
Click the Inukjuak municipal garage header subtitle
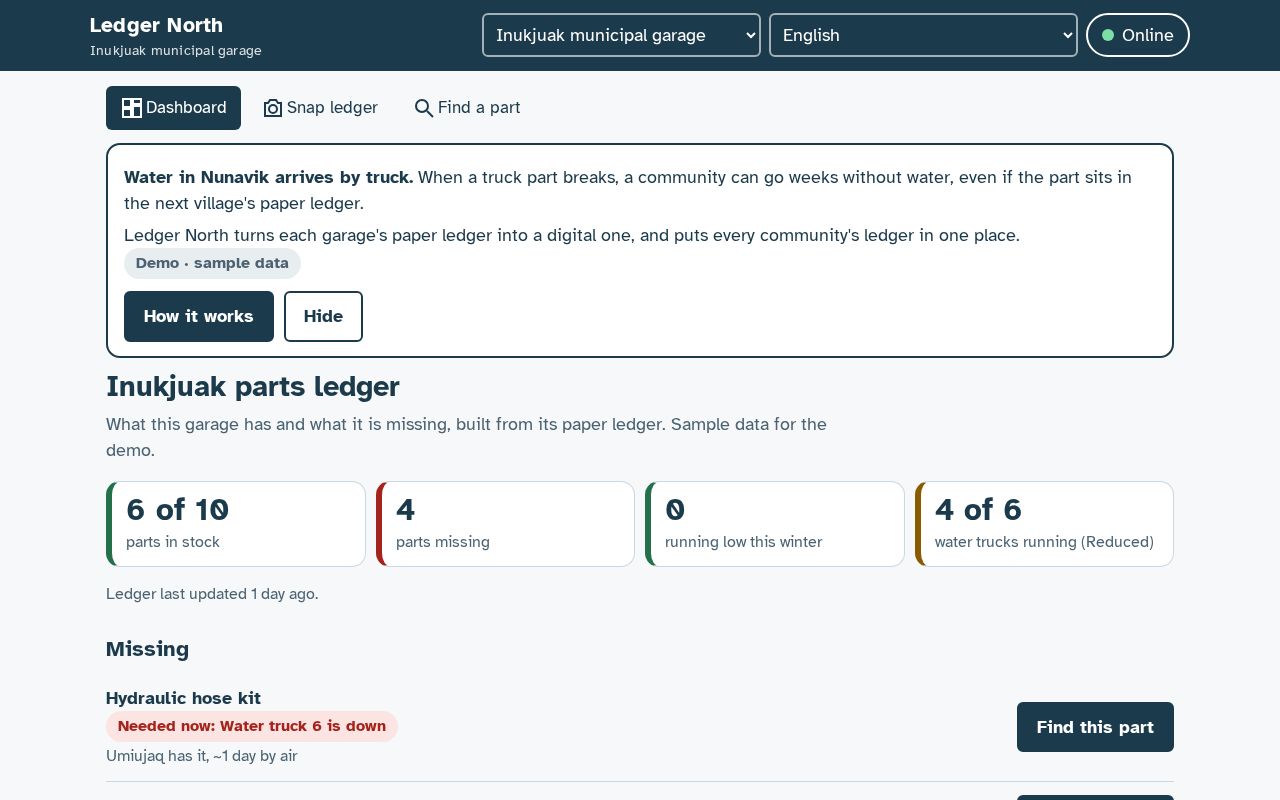[176, 51]
